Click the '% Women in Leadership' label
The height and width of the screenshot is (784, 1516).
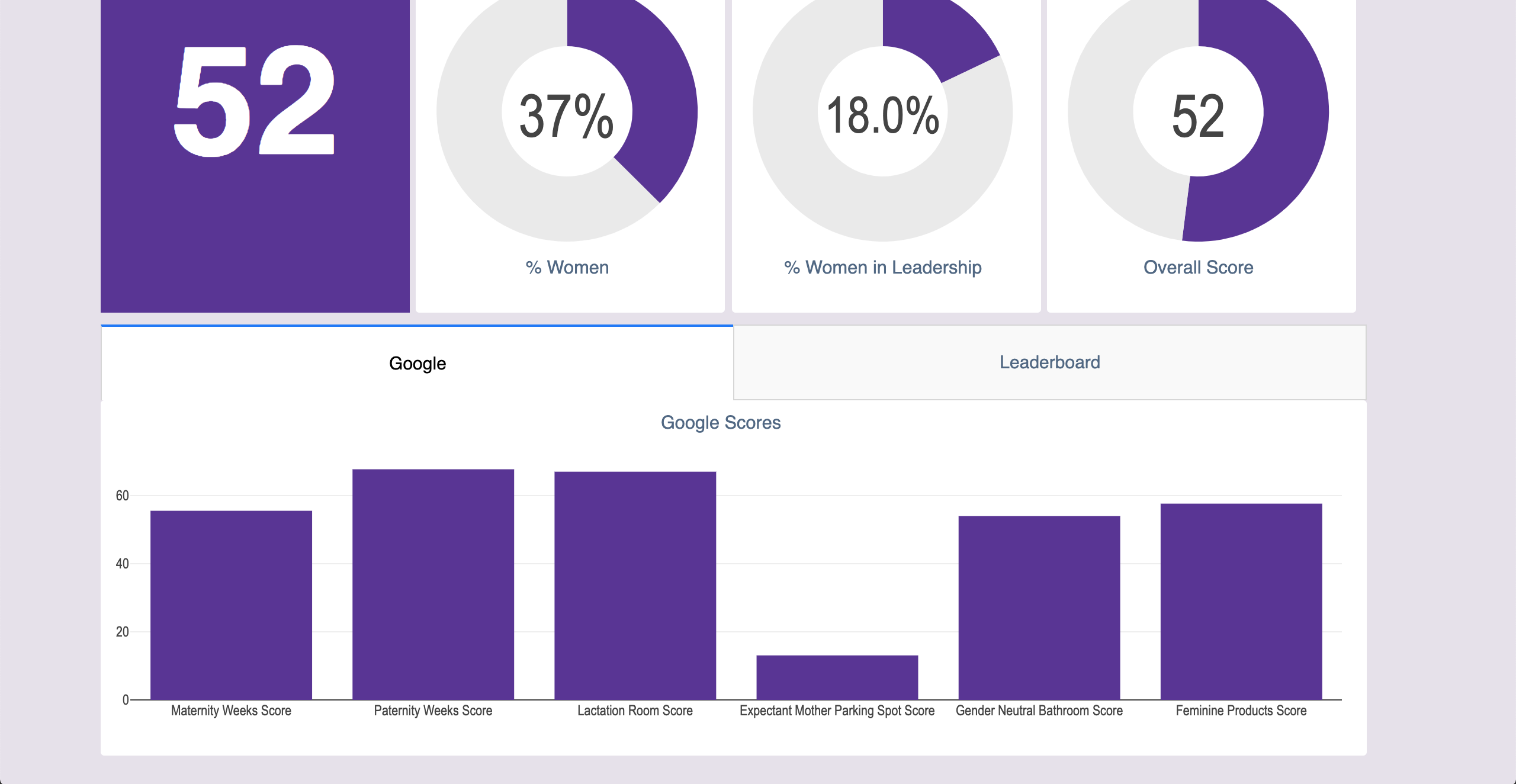click(882, 268)
